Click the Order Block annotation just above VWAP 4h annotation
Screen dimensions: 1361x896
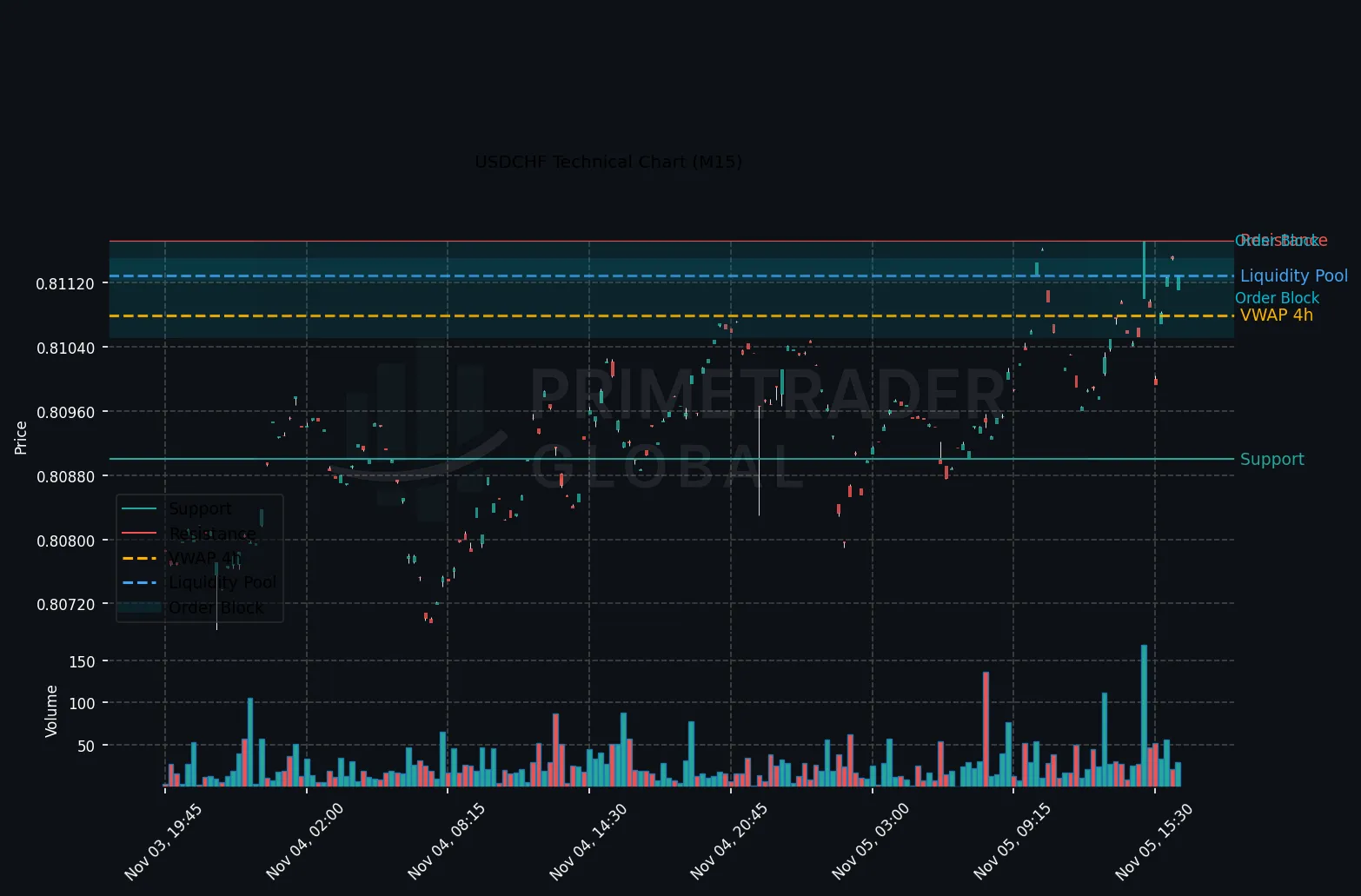(1278, 298)
